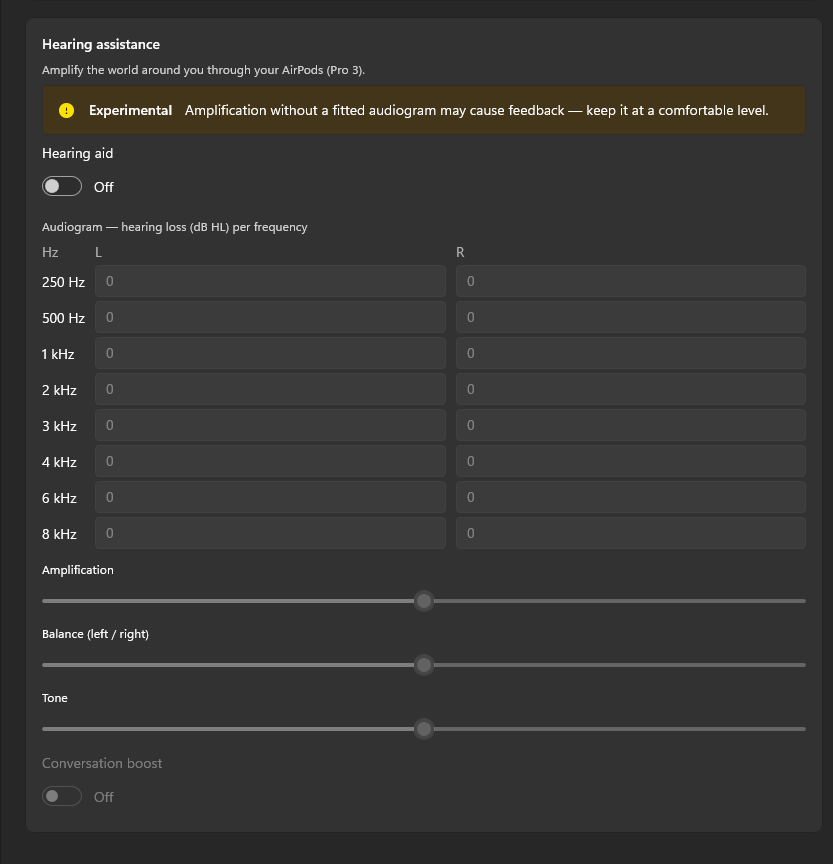Click the Balance (left / right) slider thumb
The image size is (833, 864).
(x=424, y=665)
